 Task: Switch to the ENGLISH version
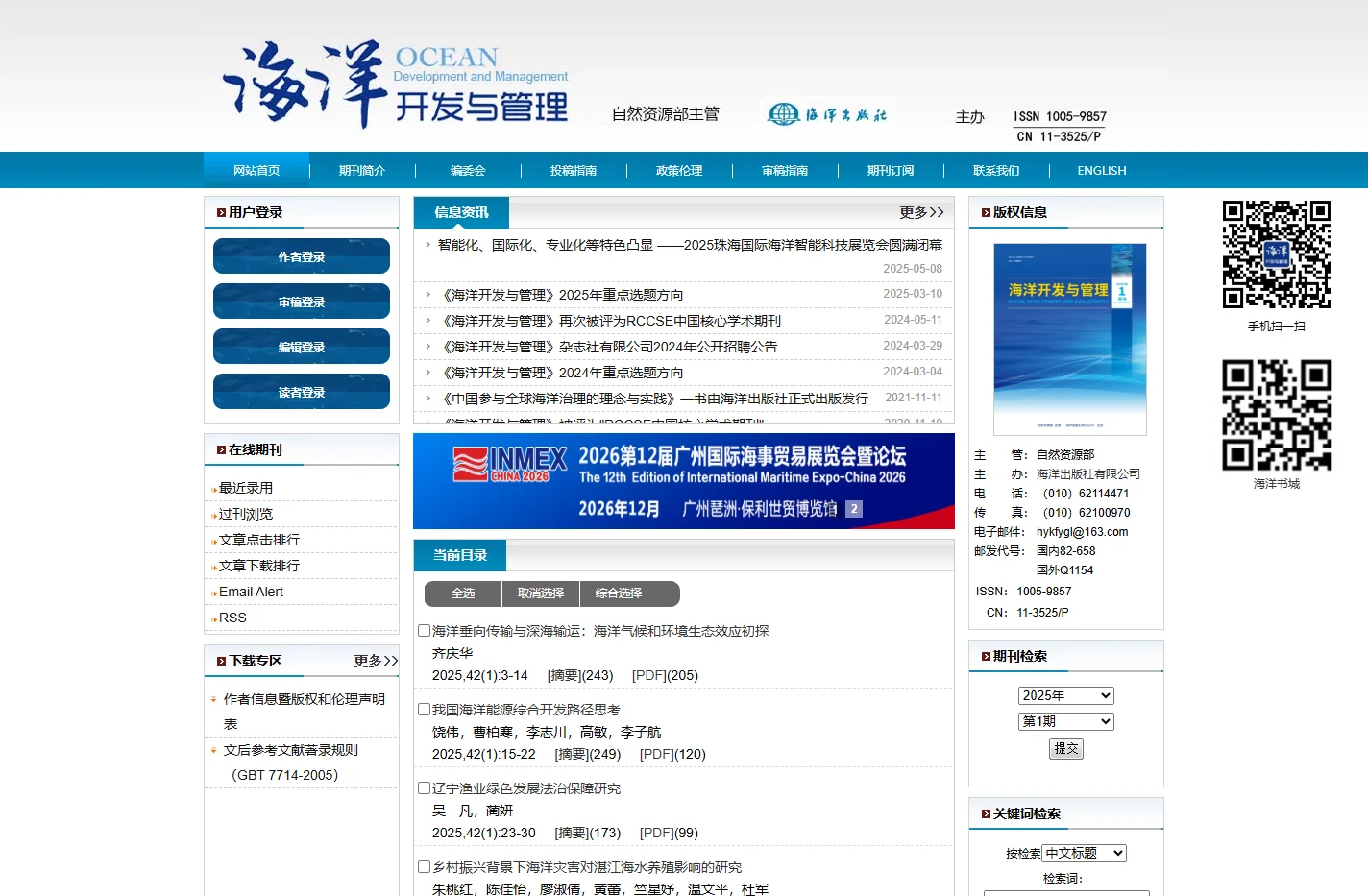click(1102, 171)
